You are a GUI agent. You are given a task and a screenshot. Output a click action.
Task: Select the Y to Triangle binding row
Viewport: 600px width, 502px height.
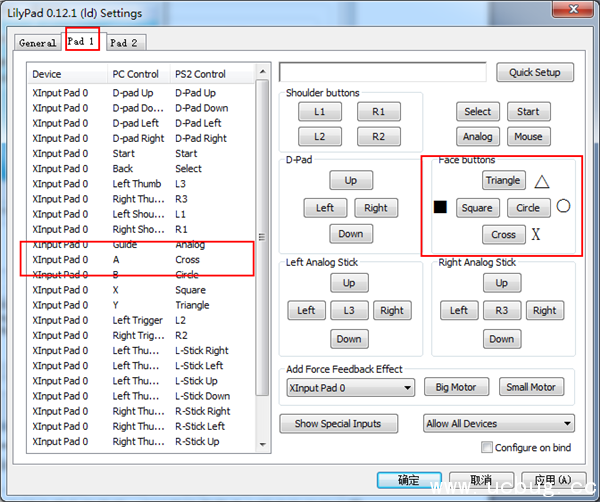pos(141,305)
